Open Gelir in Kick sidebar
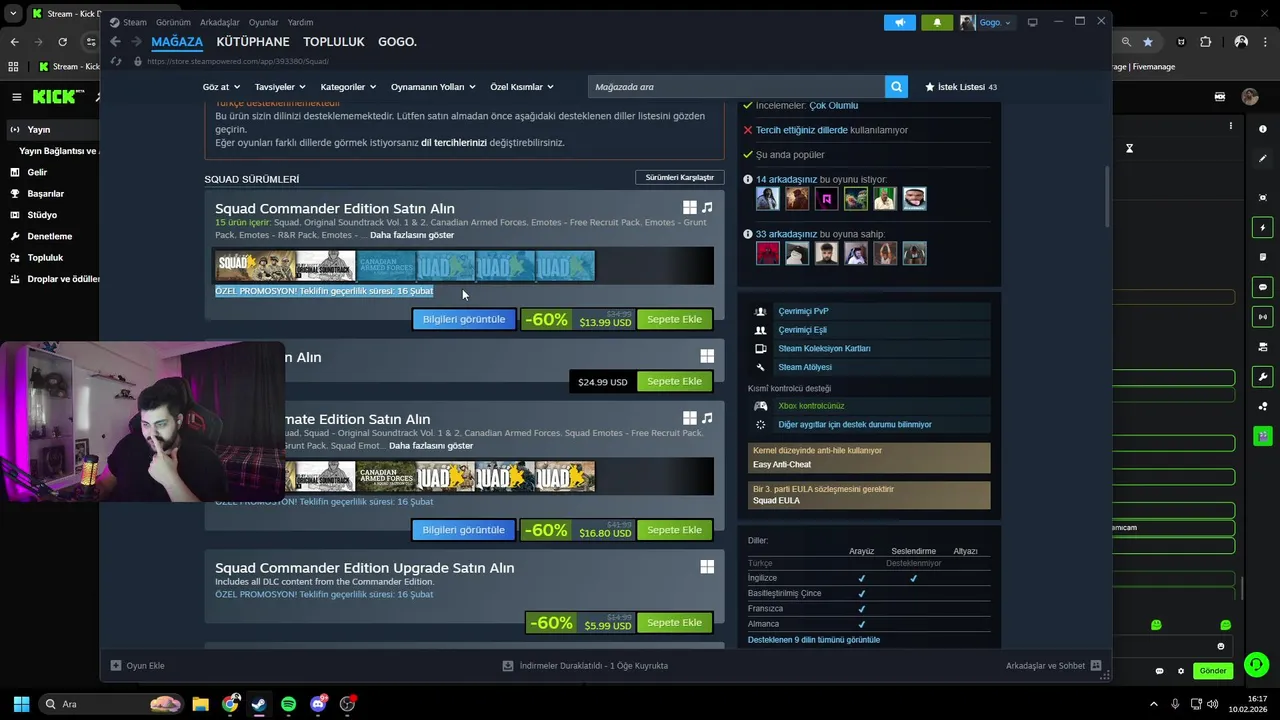 click(x=37, y=172)
